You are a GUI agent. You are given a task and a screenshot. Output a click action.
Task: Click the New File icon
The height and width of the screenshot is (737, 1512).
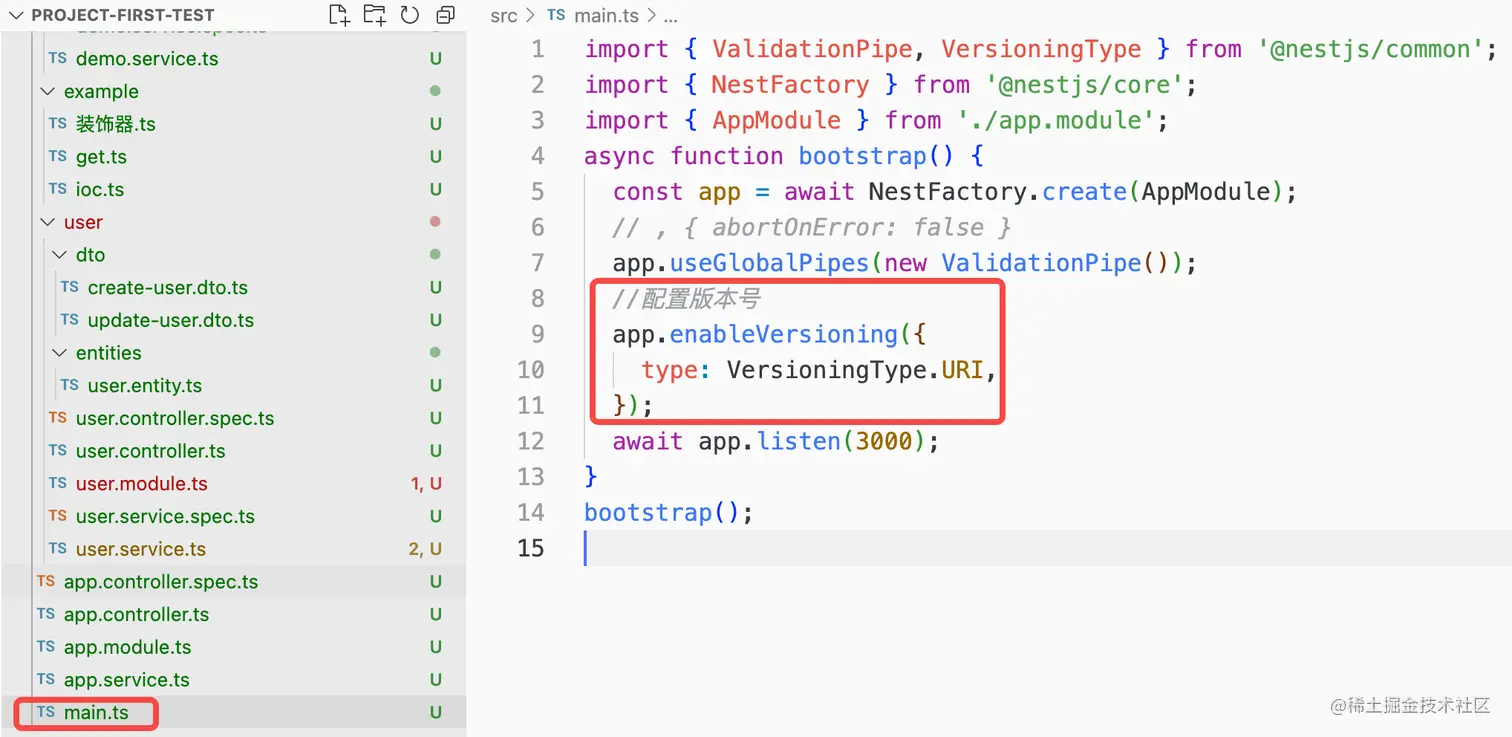(339, 15)
